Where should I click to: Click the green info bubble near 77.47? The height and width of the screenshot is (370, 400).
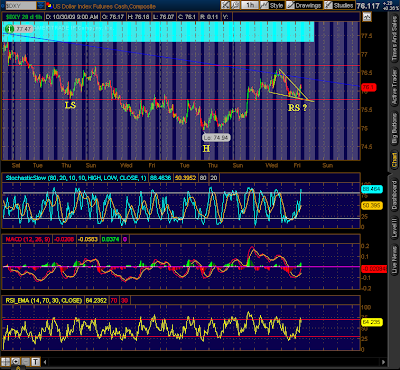click(10, 29)
